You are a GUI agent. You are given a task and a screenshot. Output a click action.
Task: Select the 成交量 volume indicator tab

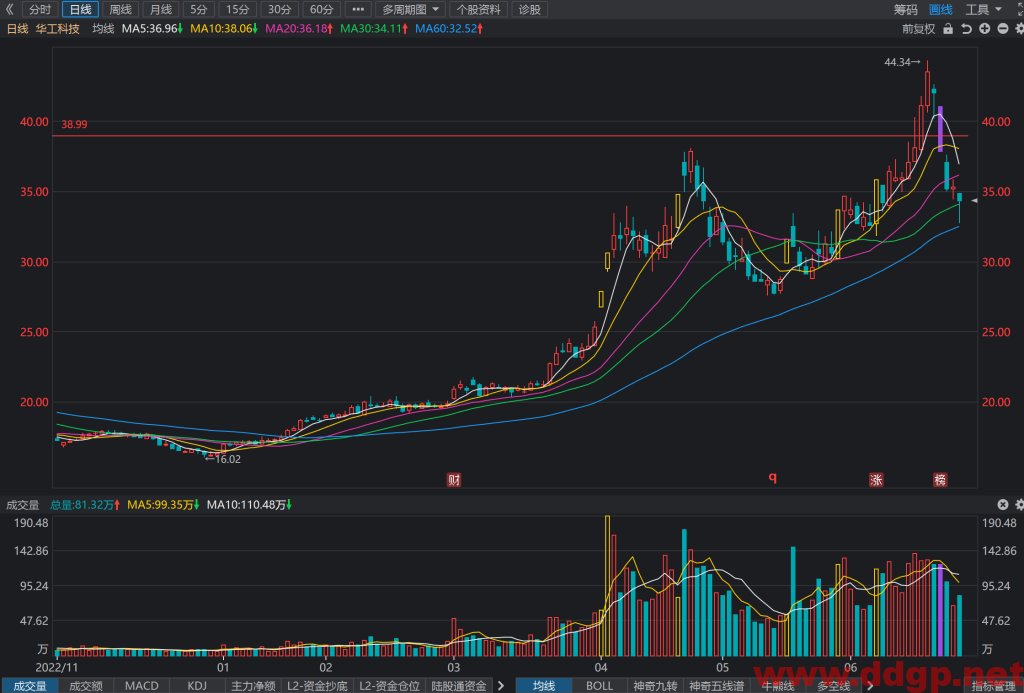click(x=29, y=686)
